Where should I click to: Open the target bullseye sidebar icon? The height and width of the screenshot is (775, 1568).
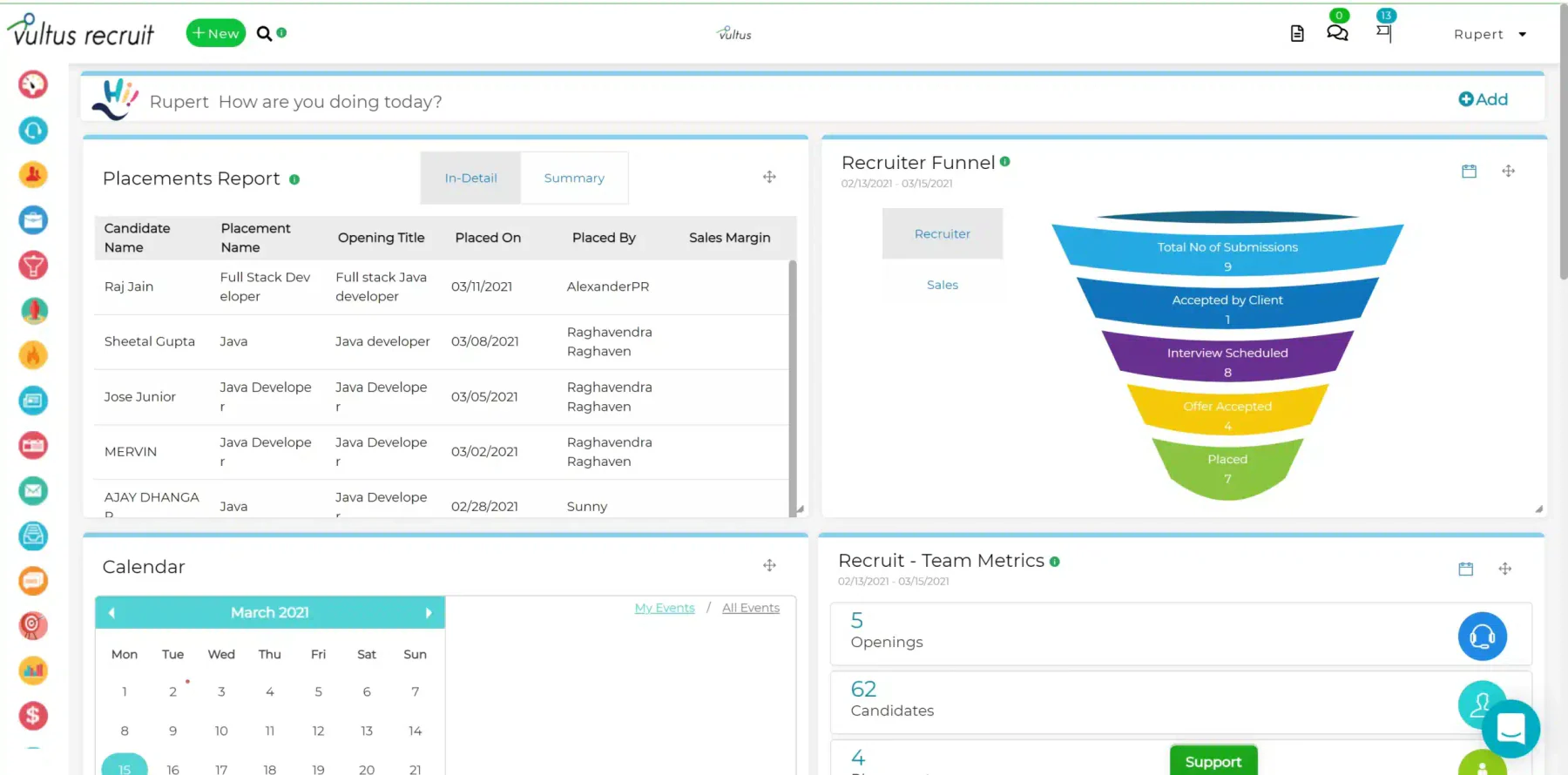[33, 625]
